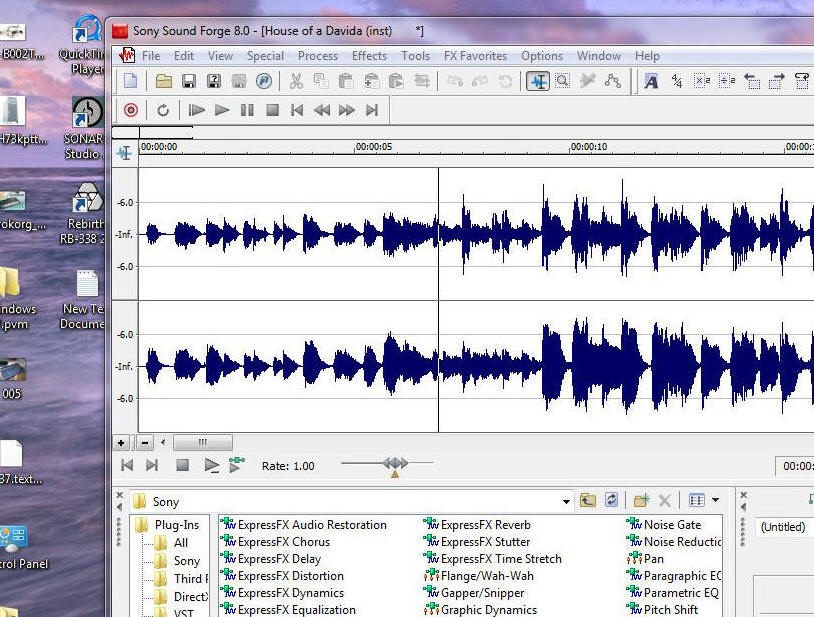Open the FX Favorites menu

coord(475,56)
